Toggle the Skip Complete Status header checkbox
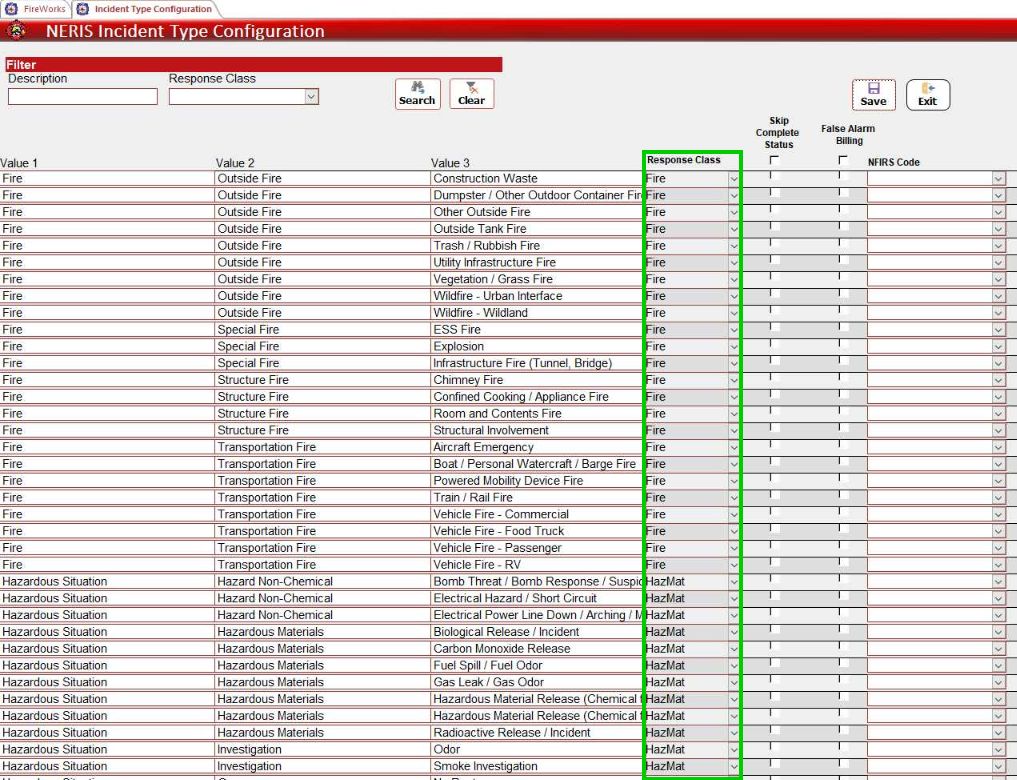This screenshot has height=780, width=1017. coord(774,160)
